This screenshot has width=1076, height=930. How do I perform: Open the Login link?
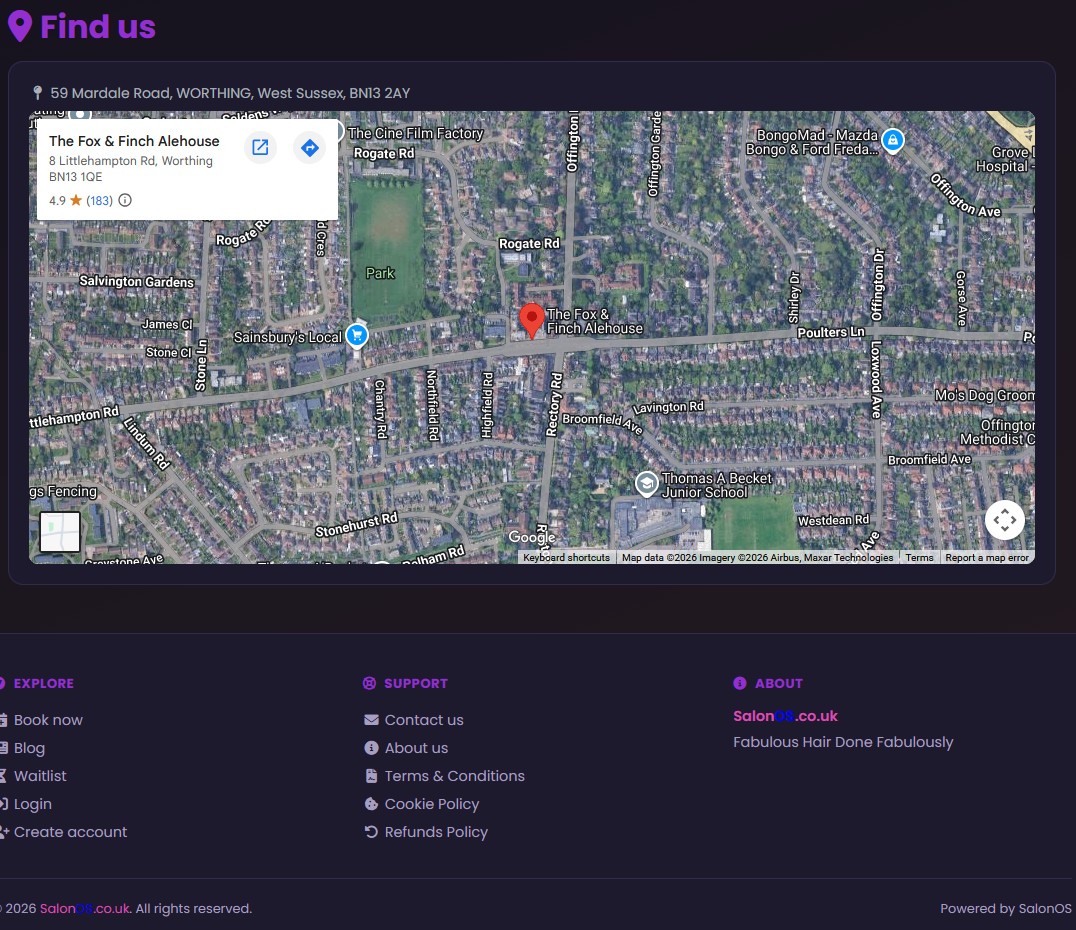pyautogui.click(x=33, y=804)
